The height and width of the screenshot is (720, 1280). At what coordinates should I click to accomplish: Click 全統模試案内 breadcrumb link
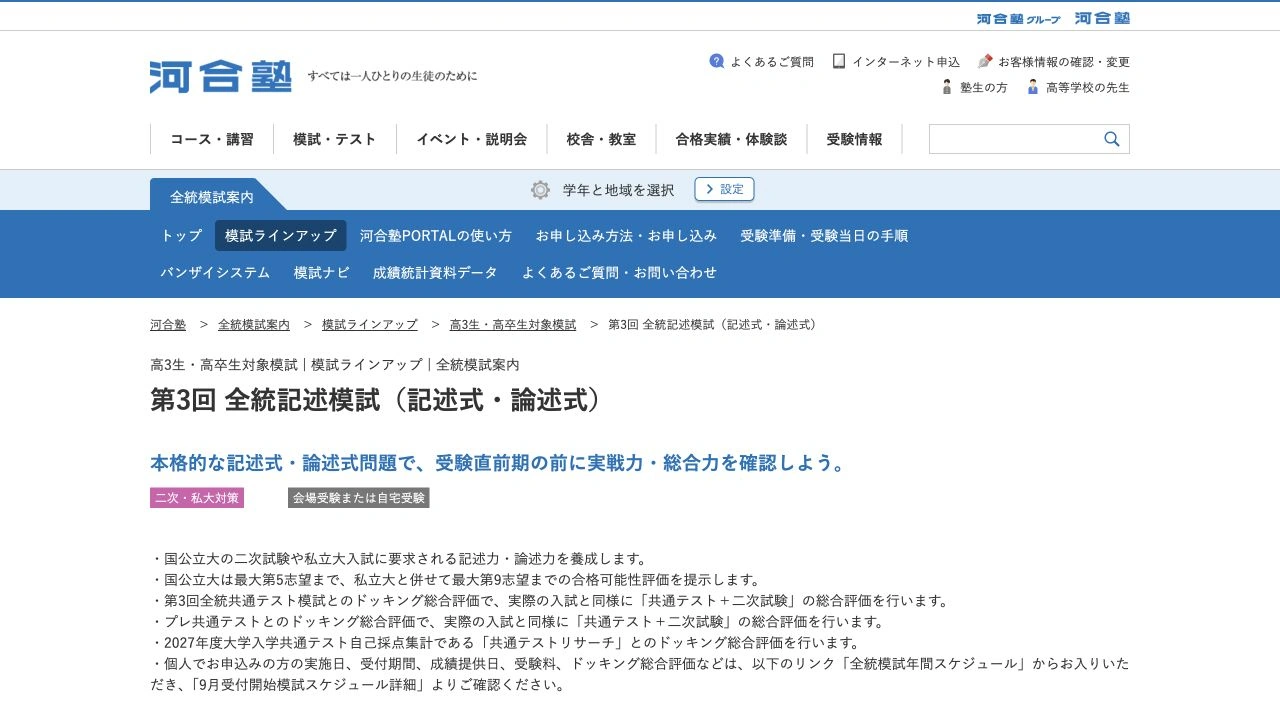click(254, 325)
